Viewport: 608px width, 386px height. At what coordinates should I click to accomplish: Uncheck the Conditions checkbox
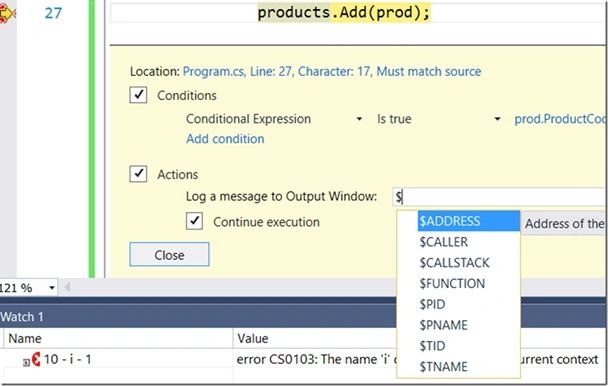tap(138, 95)
